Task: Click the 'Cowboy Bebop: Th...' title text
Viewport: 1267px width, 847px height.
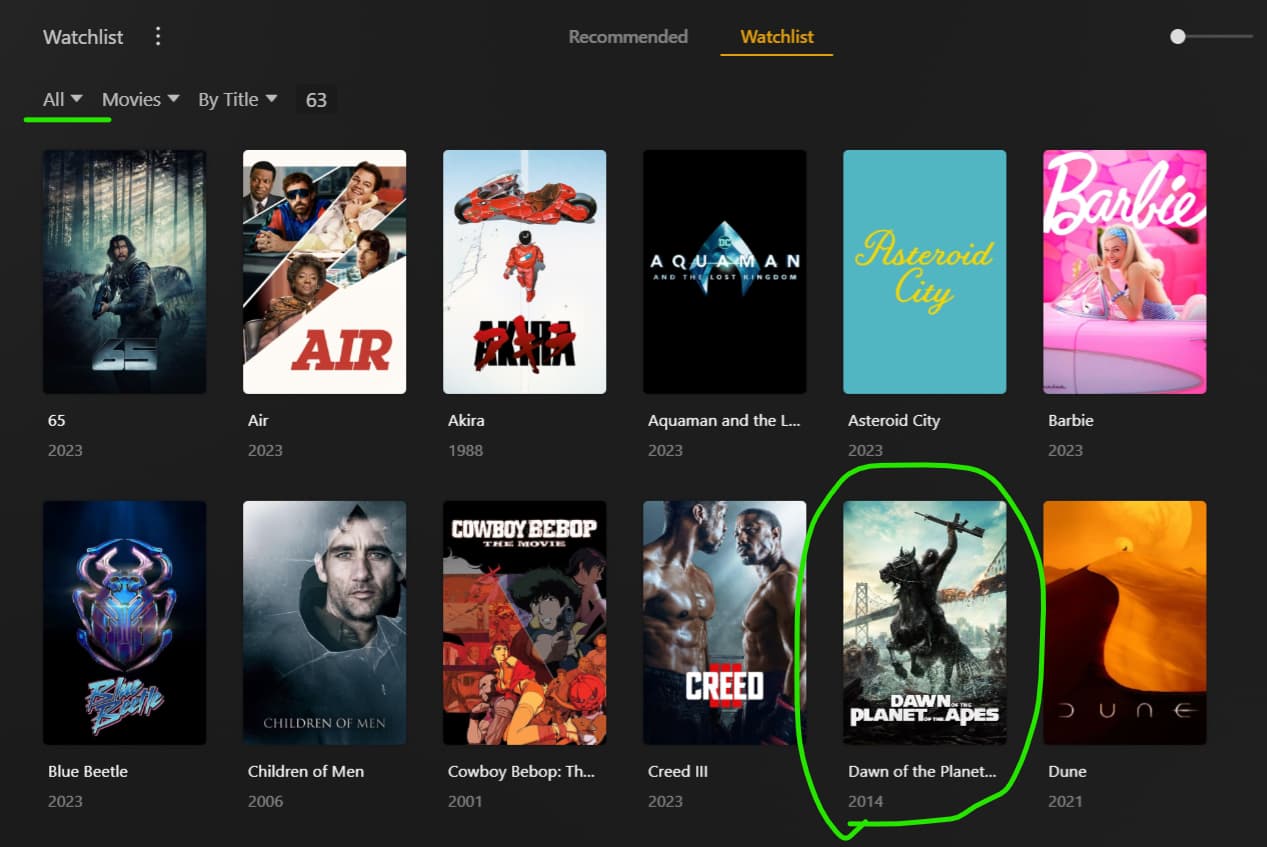Action: coord(522,771)
